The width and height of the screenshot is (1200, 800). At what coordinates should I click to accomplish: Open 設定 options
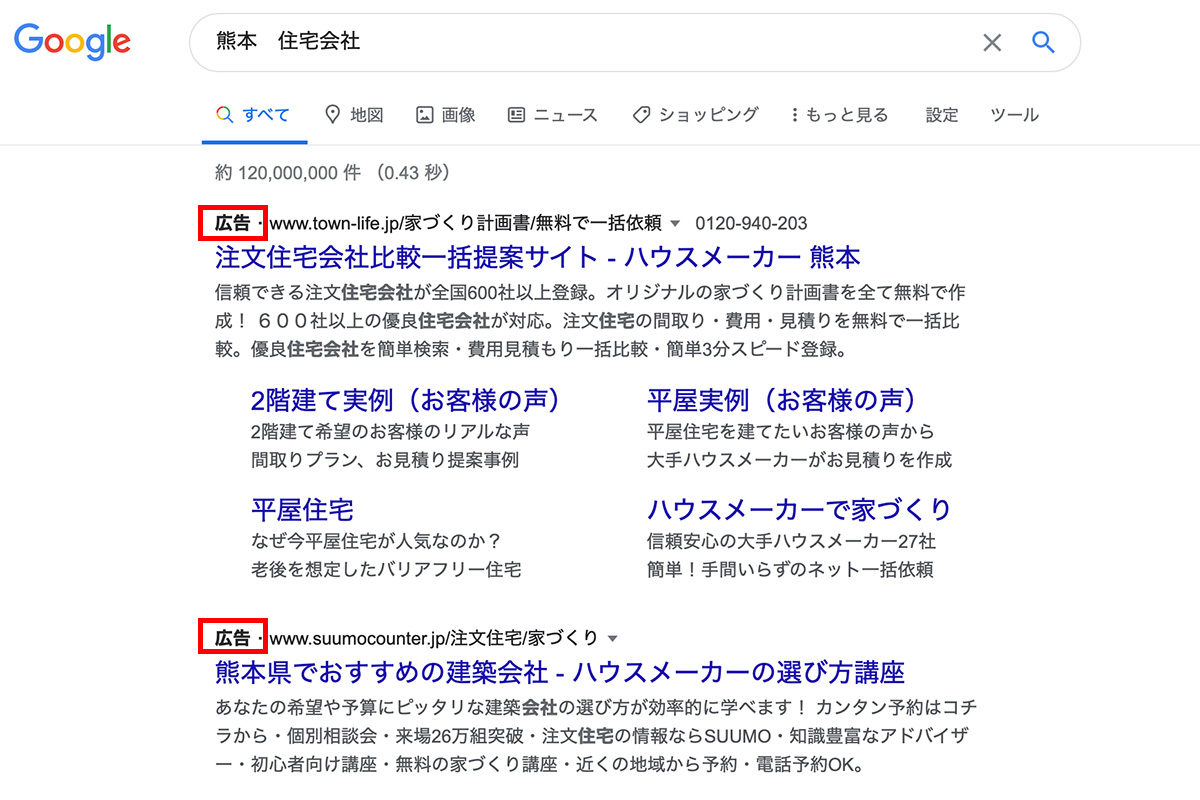942,115
